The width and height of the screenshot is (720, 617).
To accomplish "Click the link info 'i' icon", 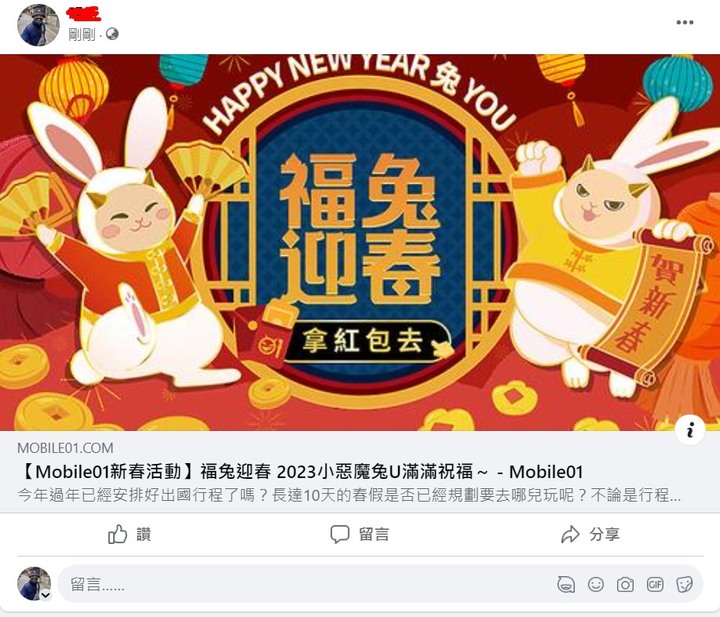I will 690,430.
